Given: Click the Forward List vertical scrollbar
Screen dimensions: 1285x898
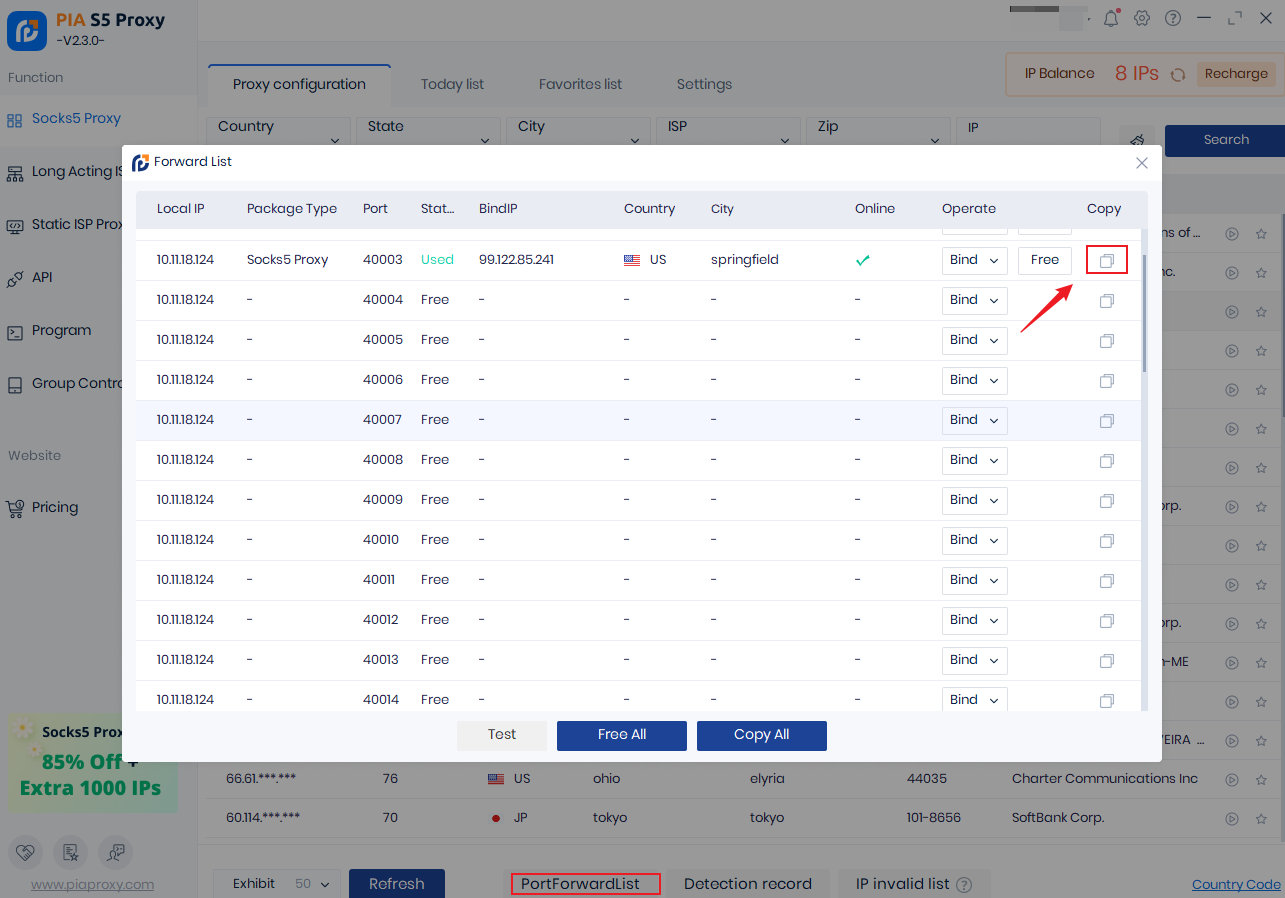Looking at the screenshot, I should click(1144, 310).
